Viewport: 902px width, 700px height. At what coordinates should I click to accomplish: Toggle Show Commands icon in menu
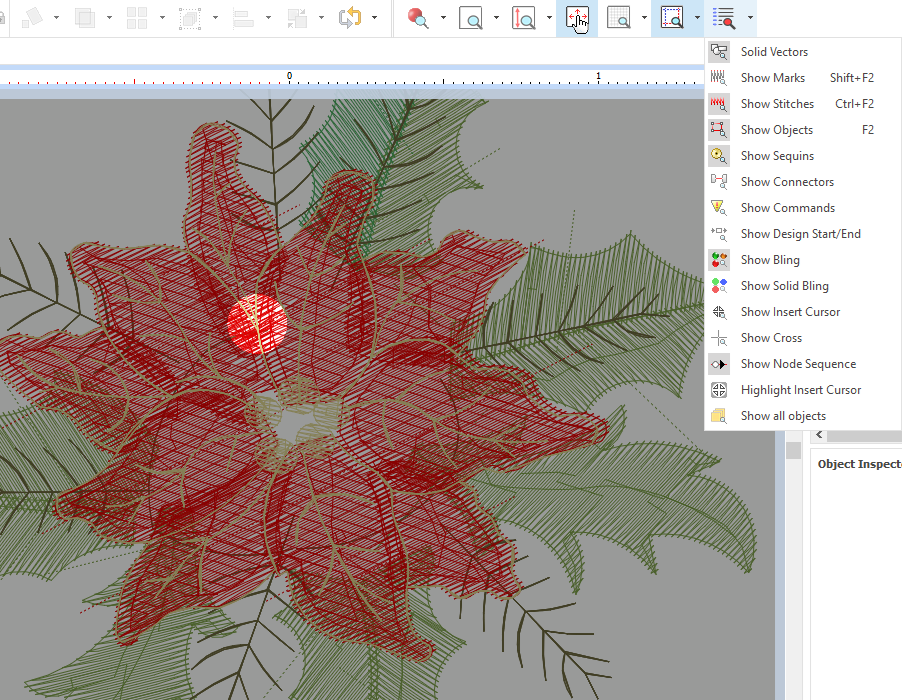[719, 208]
